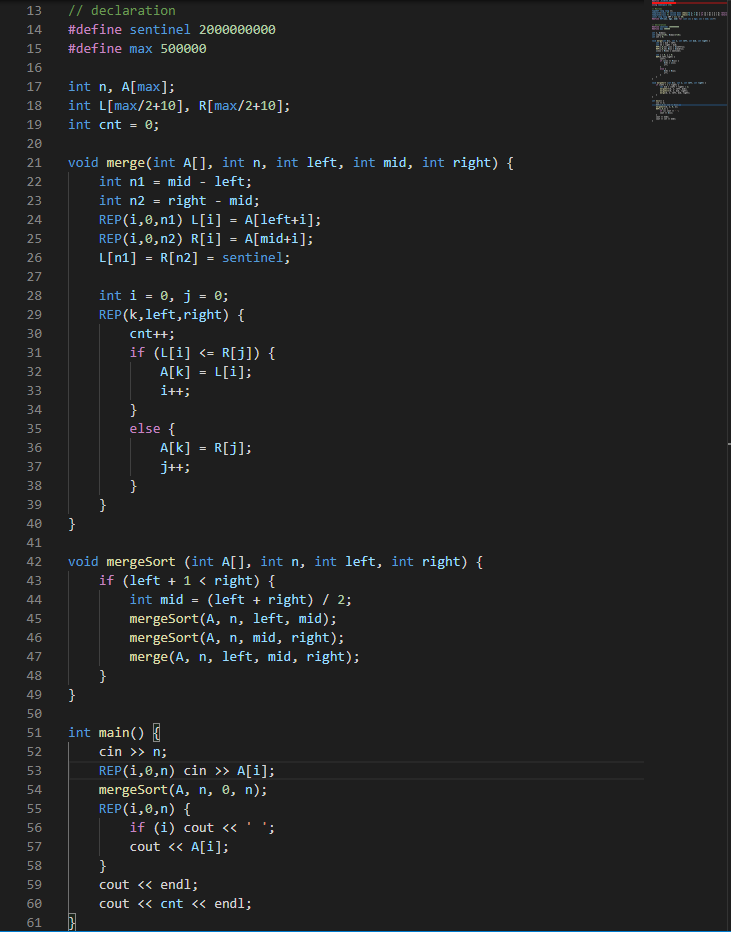
Task: Select gutter line number 49
Action: (x=34, y=695)
